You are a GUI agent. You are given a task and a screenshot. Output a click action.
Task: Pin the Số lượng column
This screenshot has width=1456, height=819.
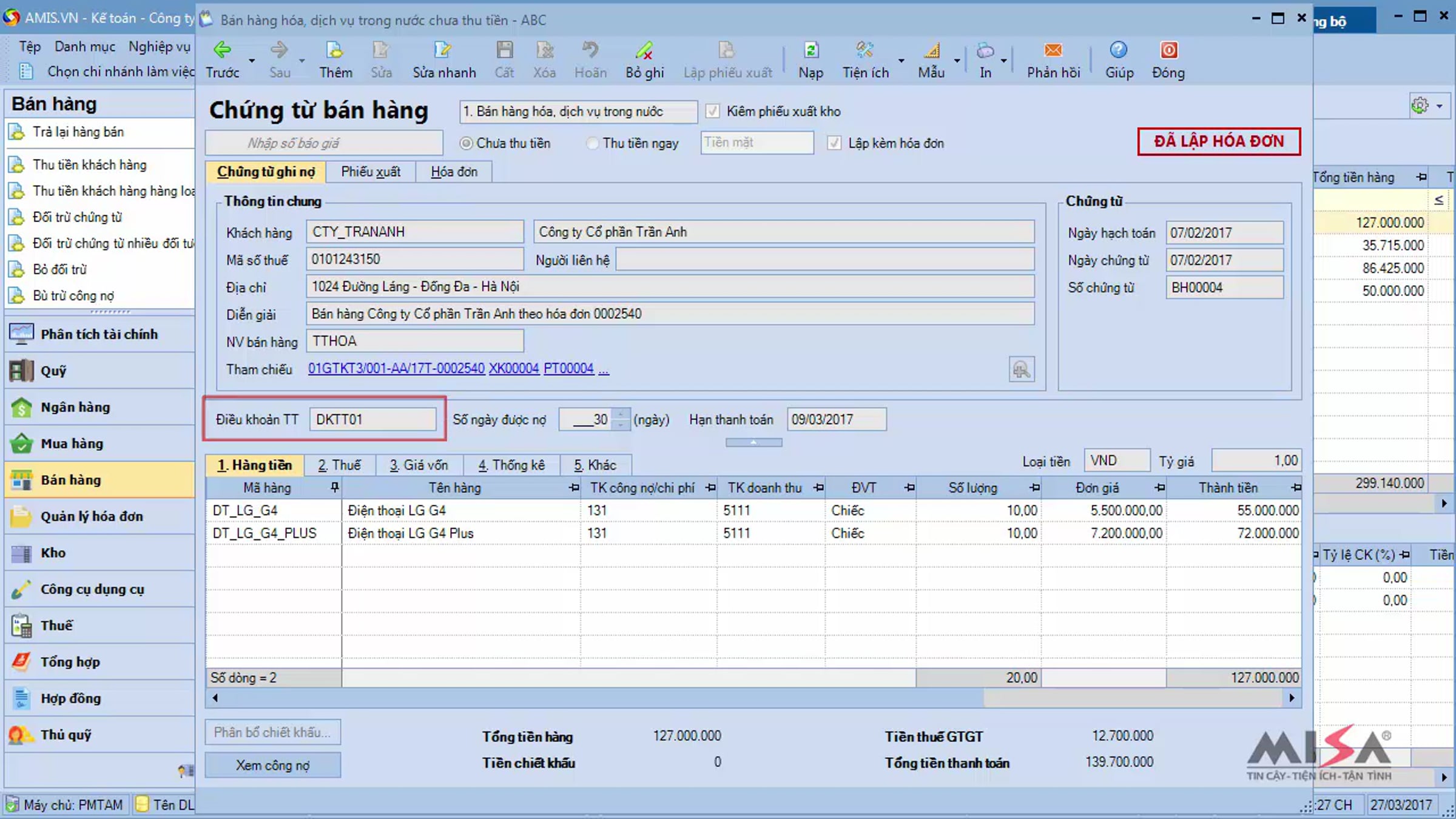[1035, 488]
